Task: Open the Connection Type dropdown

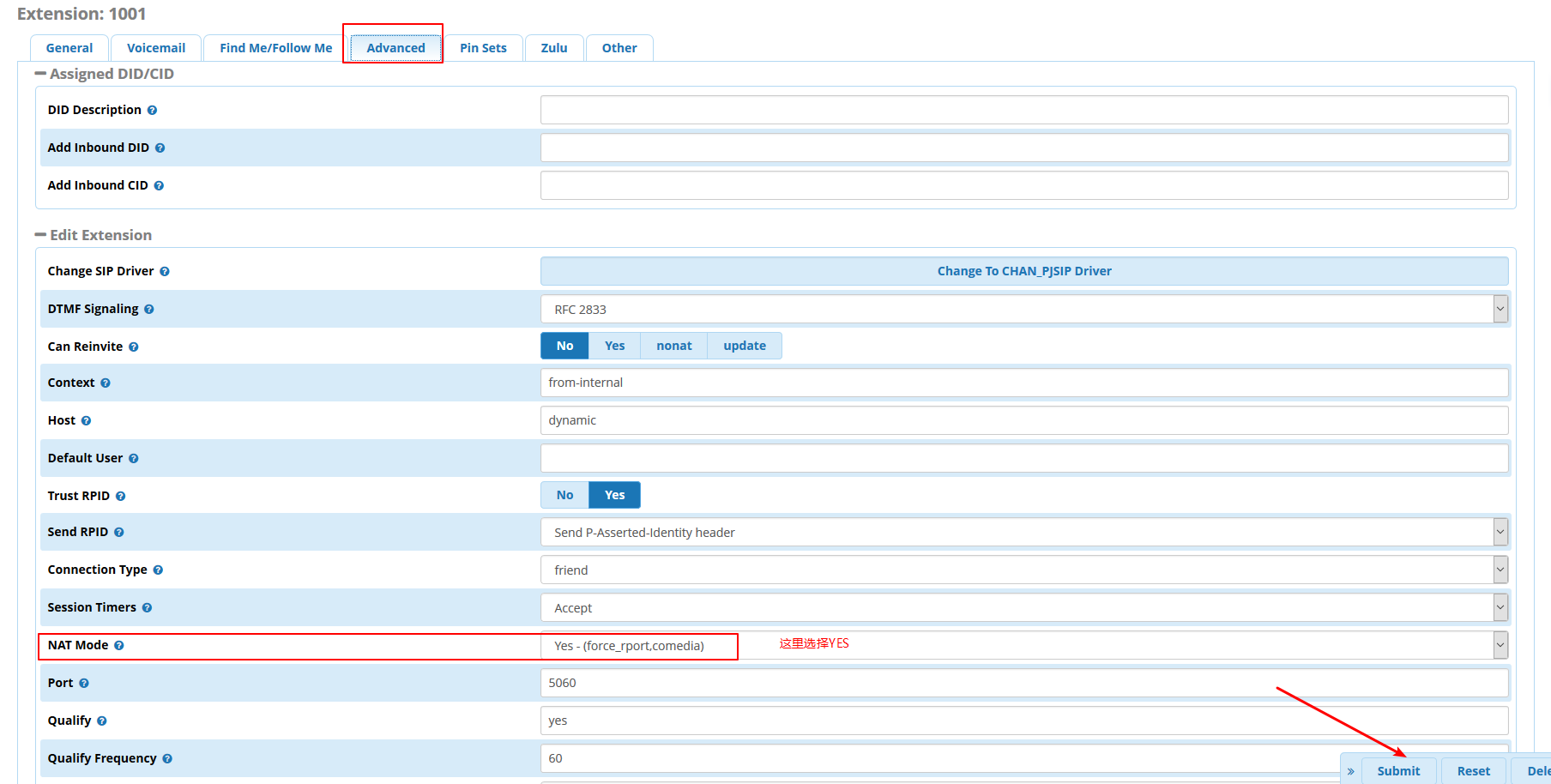Action: coord(1024,570)
